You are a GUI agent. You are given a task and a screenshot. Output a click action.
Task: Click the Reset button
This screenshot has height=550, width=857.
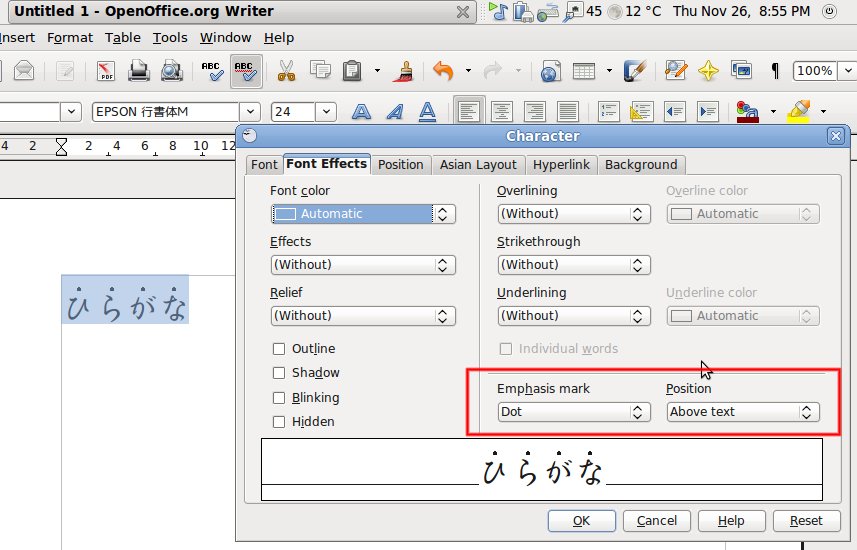coord(806,521)
